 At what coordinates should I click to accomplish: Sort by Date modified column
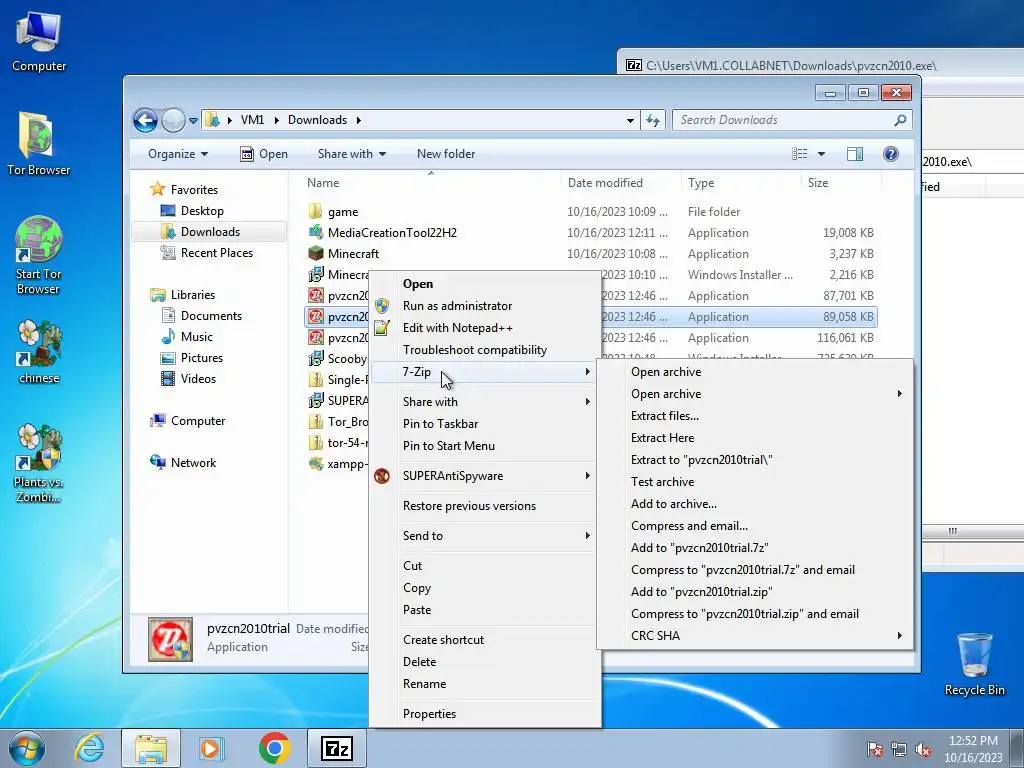[620, 183]
